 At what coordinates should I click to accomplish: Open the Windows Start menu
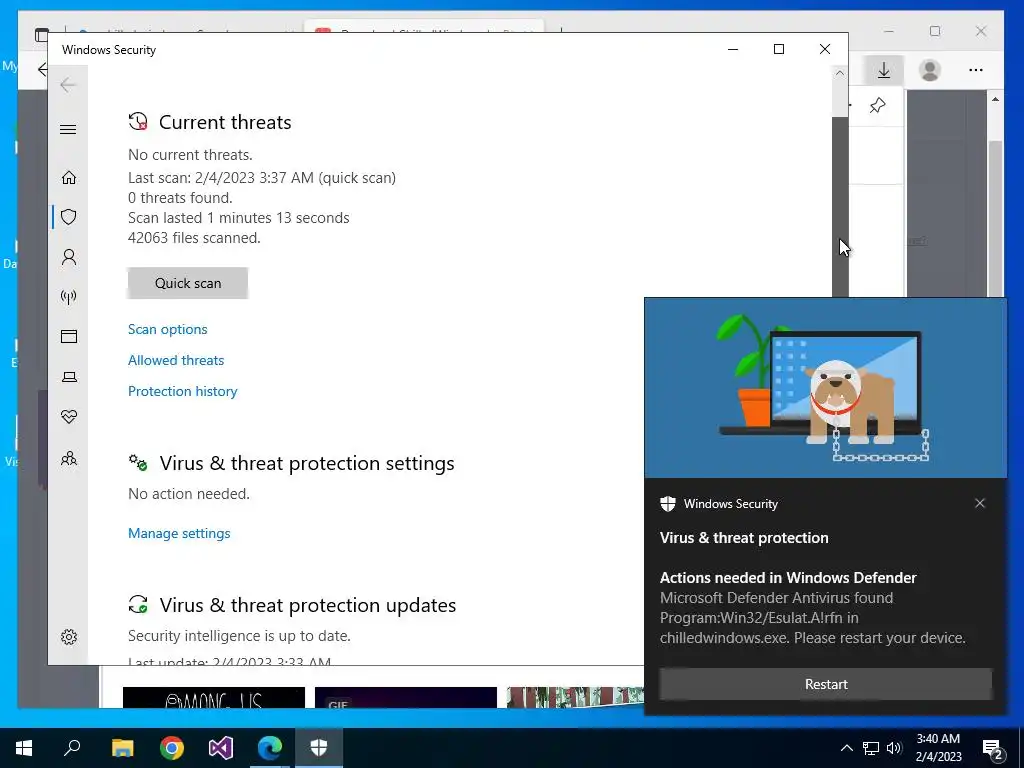pos(24,748)
